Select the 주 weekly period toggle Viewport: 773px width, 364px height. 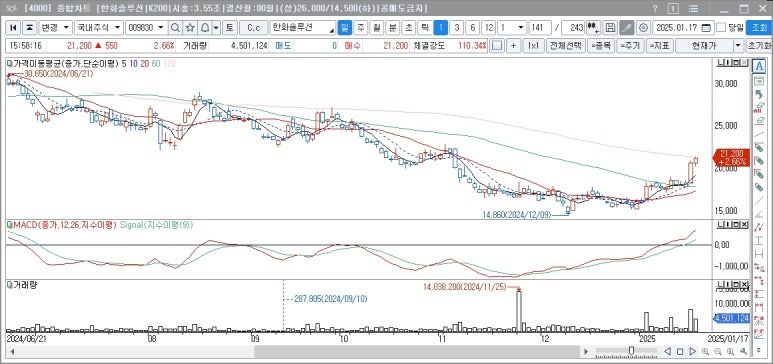361,28
